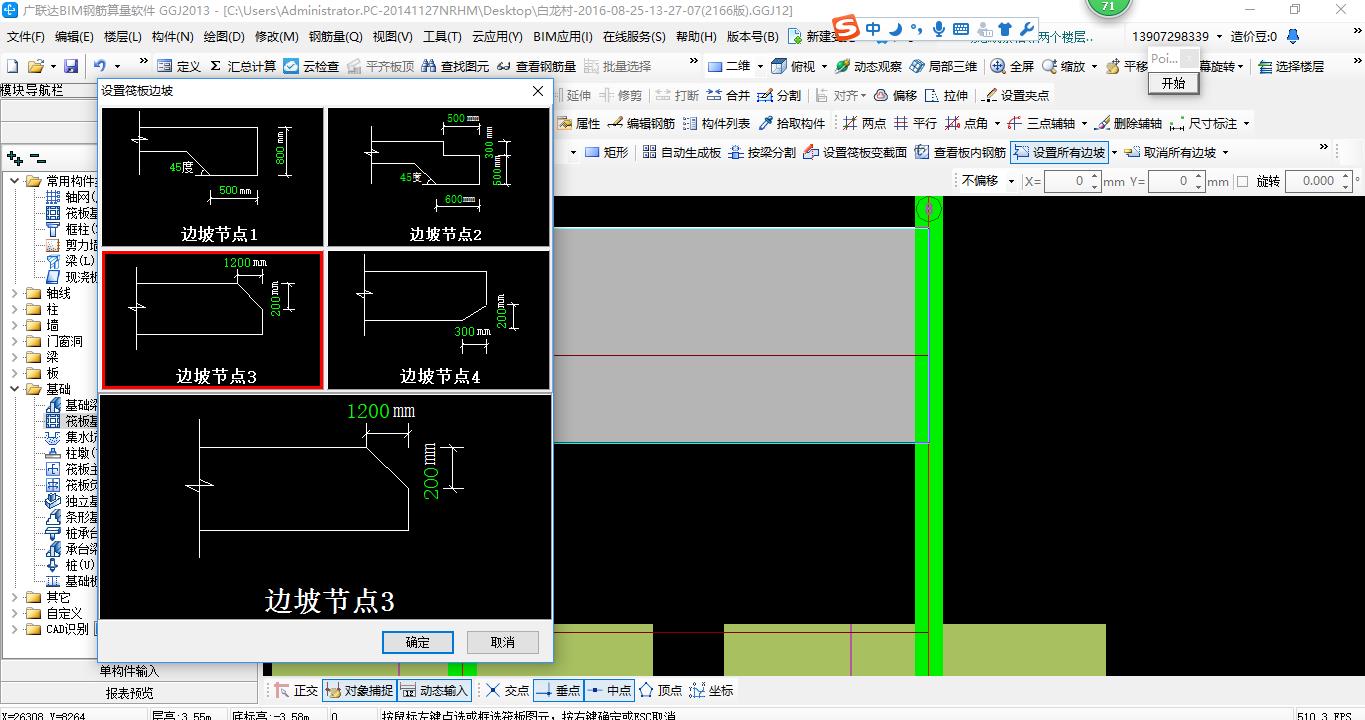
Task: Select slope node 边坡节点1 thumbnail
Action: point(213,177)
